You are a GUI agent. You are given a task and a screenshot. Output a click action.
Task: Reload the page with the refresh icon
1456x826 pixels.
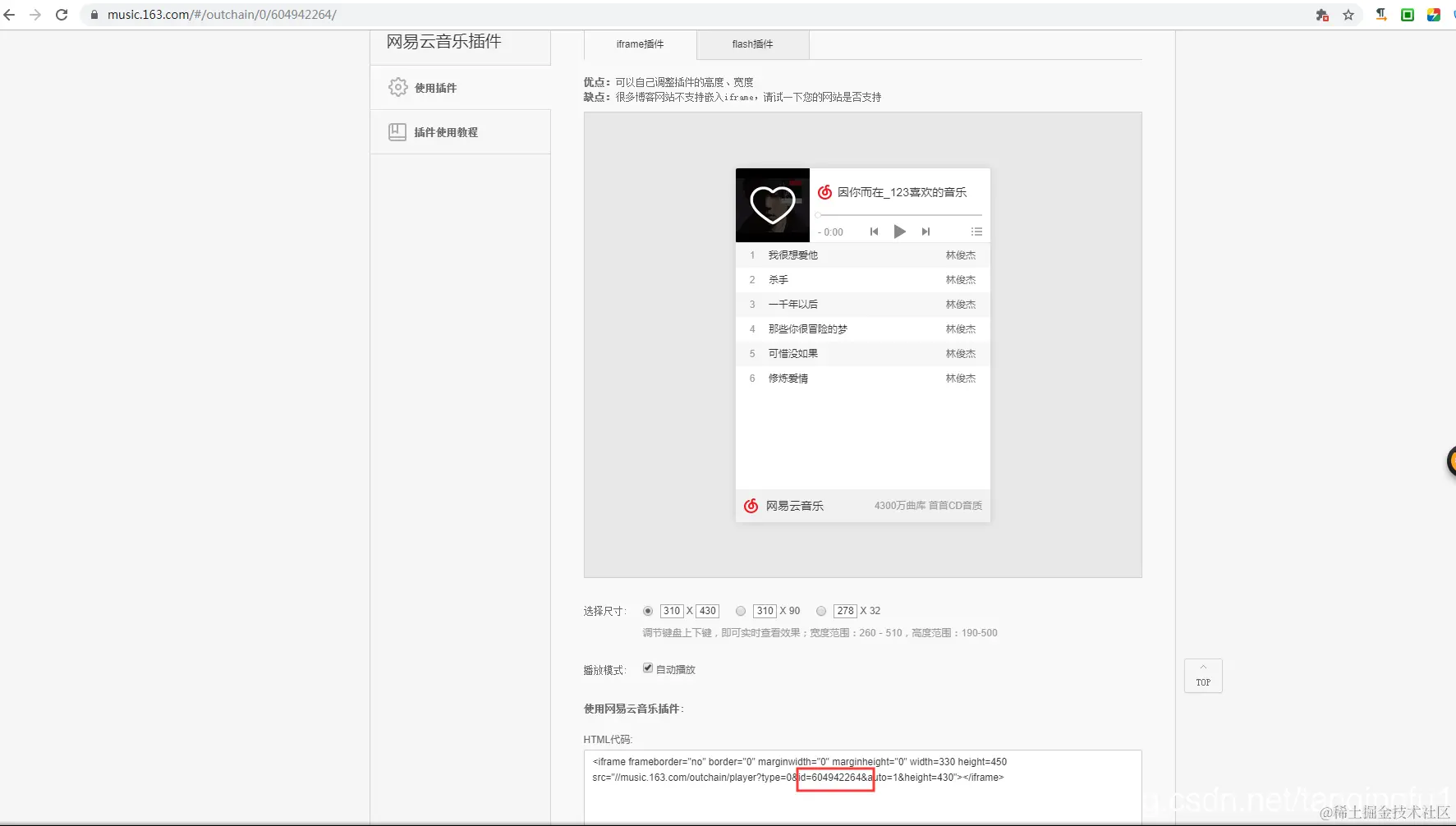pyautogui.click(x=62, y=15)
